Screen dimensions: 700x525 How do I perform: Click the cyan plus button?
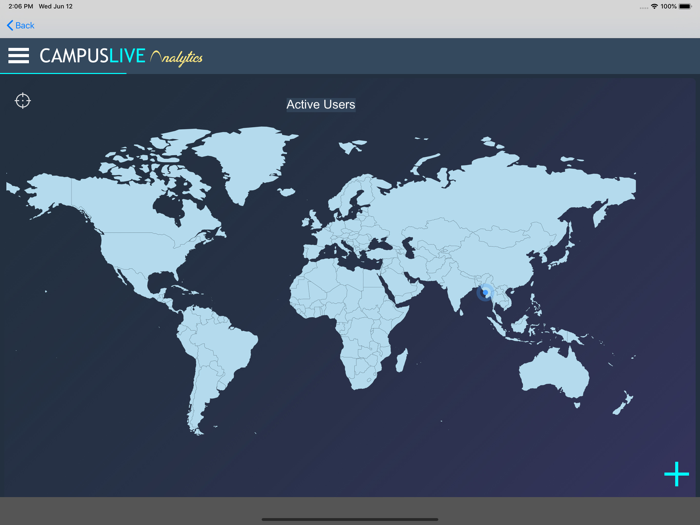pyautogui.click(x=676, y=474)
